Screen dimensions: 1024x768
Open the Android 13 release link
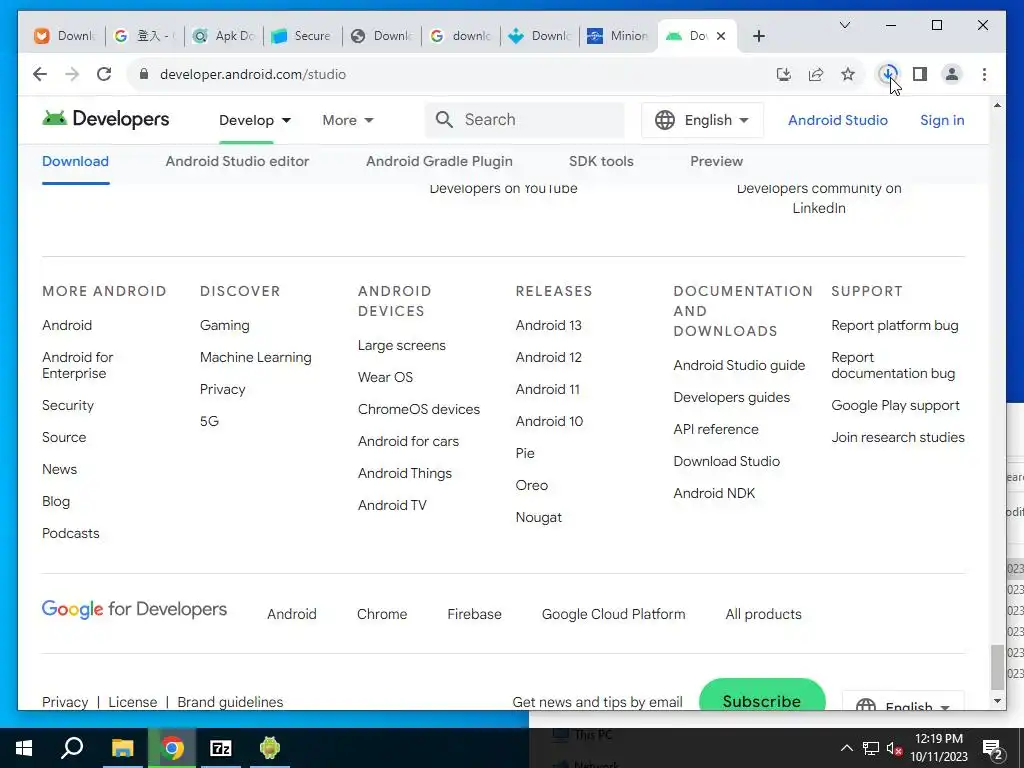coord(548,325)
